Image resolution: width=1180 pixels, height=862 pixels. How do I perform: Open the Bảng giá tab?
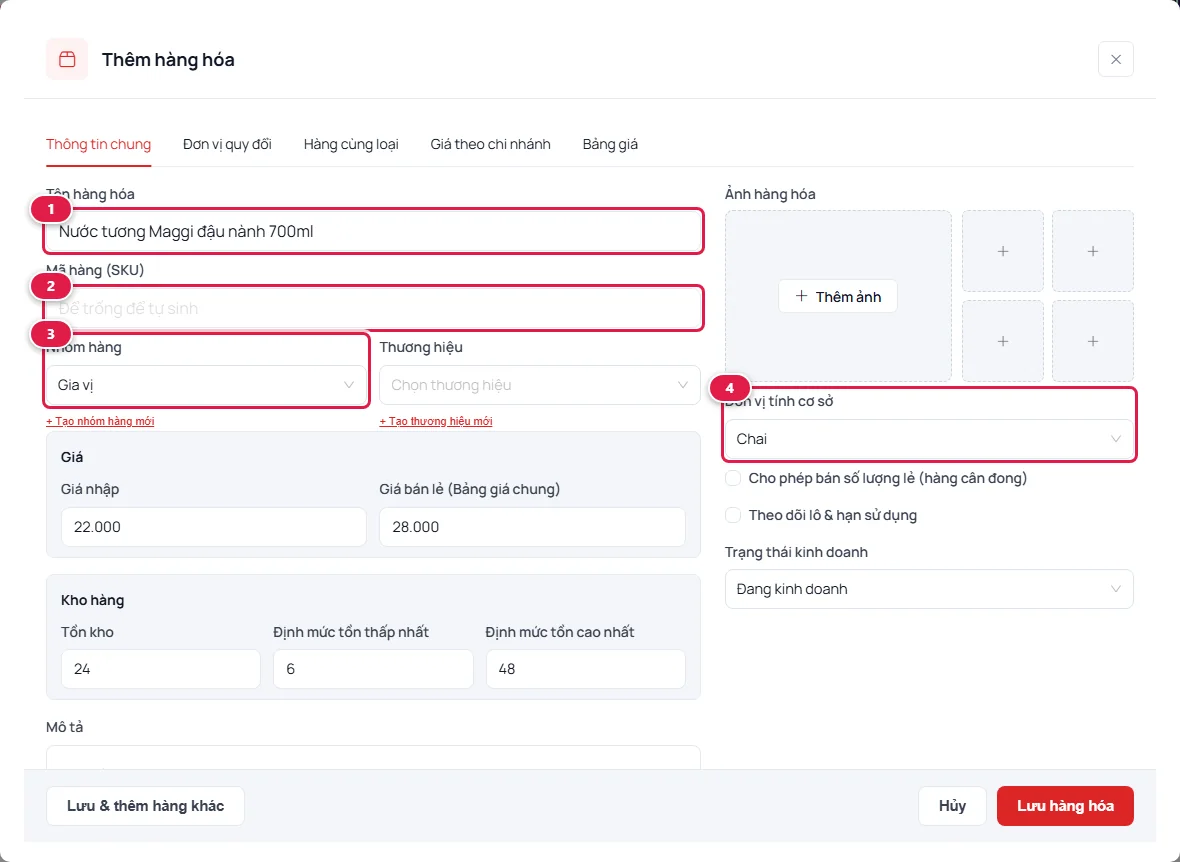coord(610,144)
